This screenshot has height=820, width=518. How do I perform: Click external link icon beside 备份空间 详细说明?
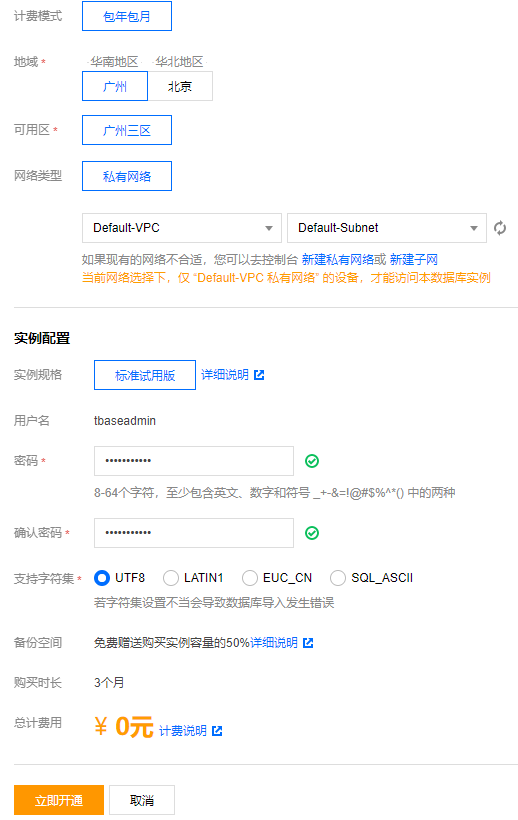(308, 643)
